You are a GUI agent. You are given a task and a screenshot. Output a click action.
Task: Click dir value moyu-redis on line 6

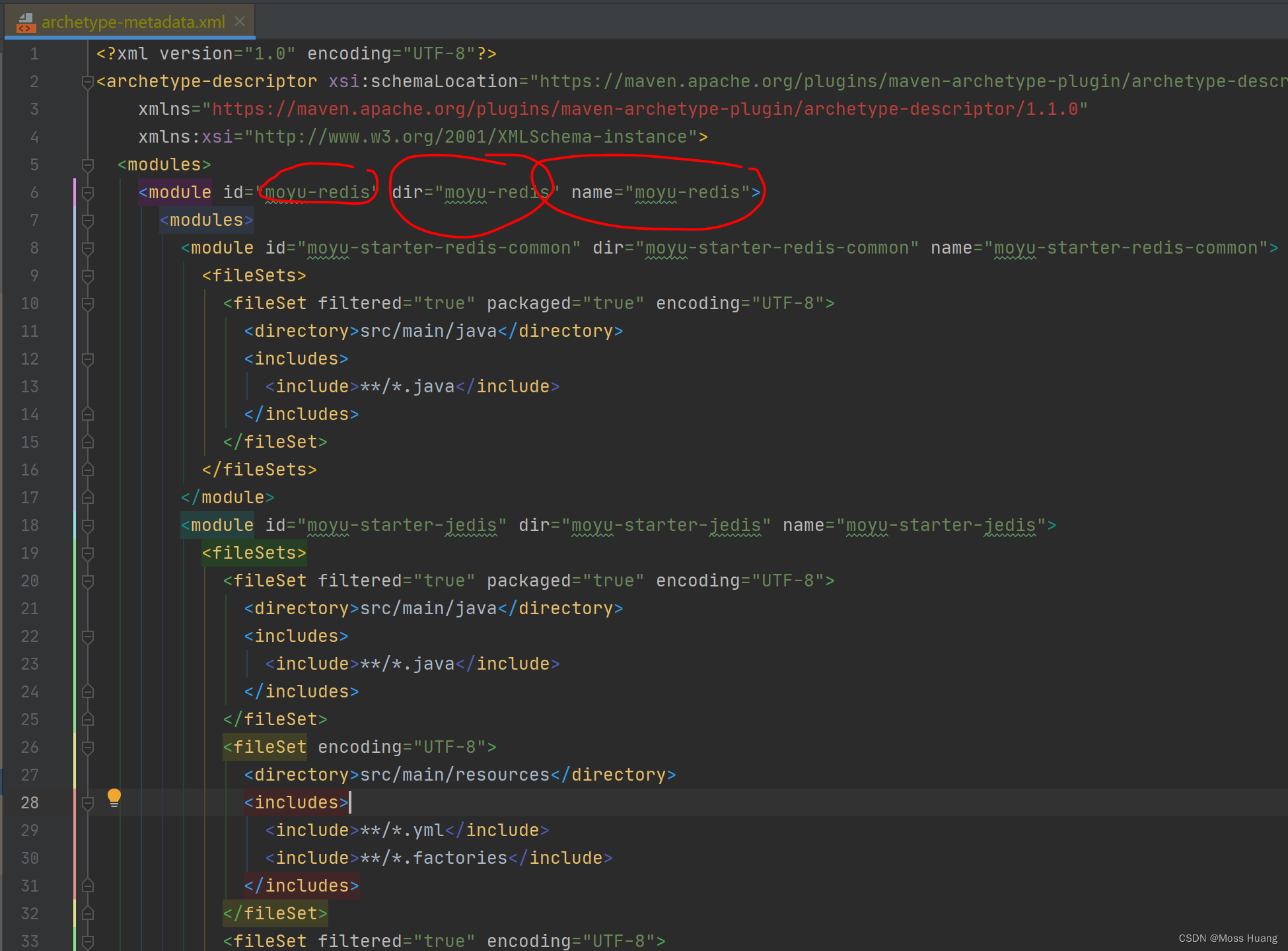pyautogui.click(x=497, y=192)
